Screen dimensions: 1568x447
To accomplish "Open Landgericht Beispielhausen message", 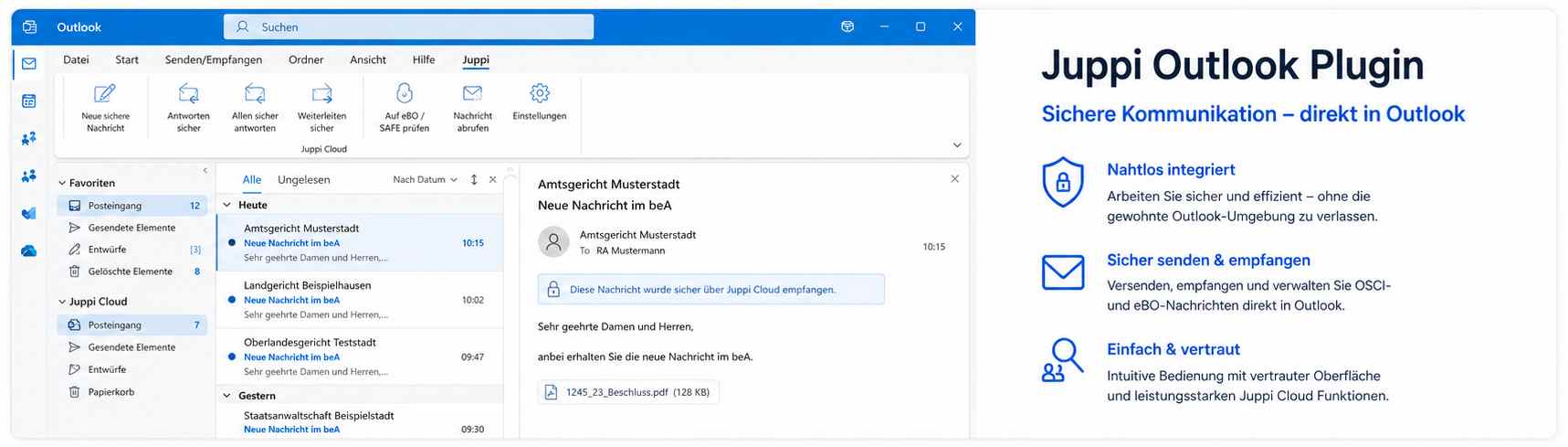I will (360, 300).
